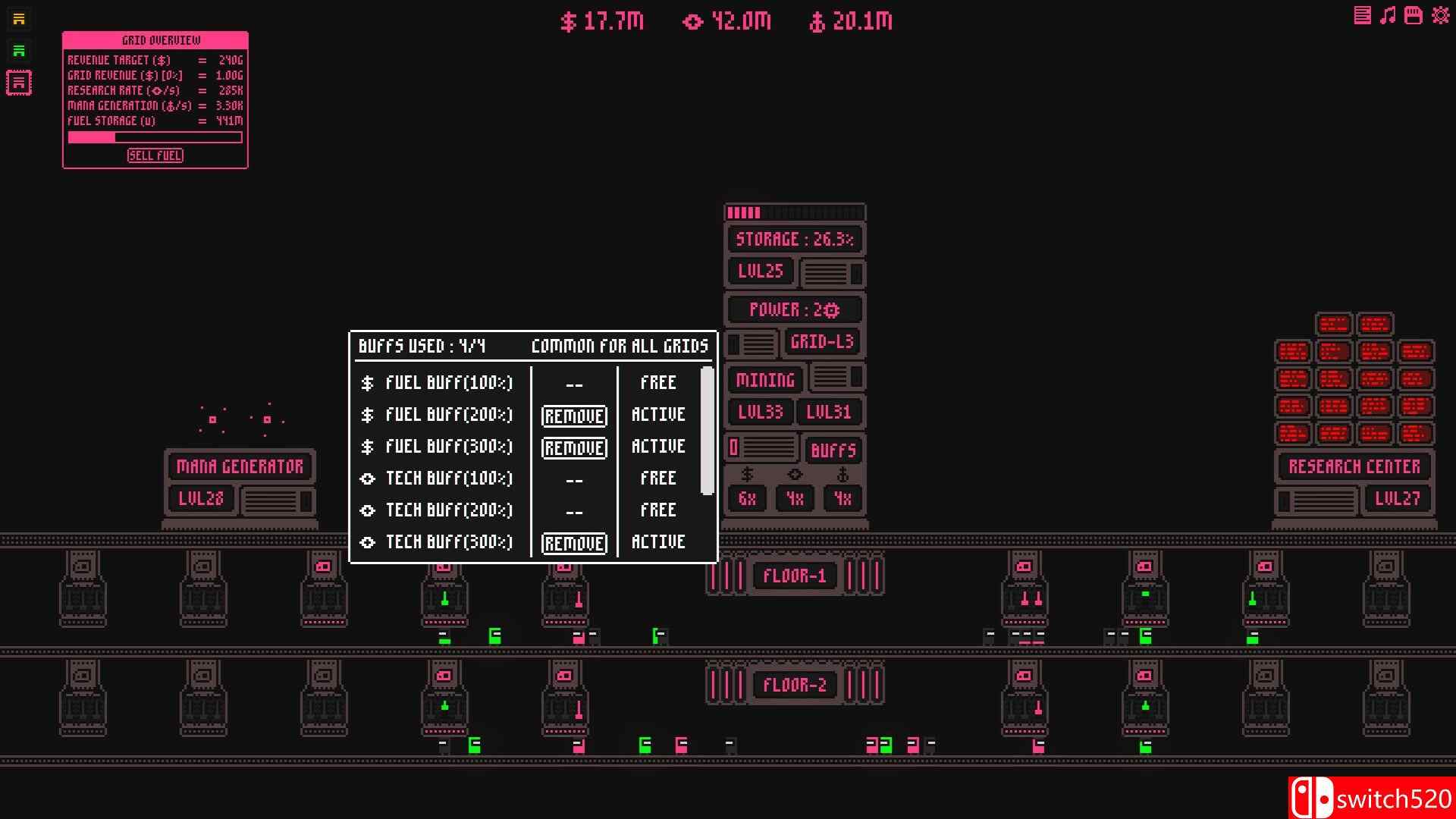This screenshot has height=819, width=1456.
Task: Open the Storage 26.3% panel
Action: pyautogui.click(x=794, y=240)
